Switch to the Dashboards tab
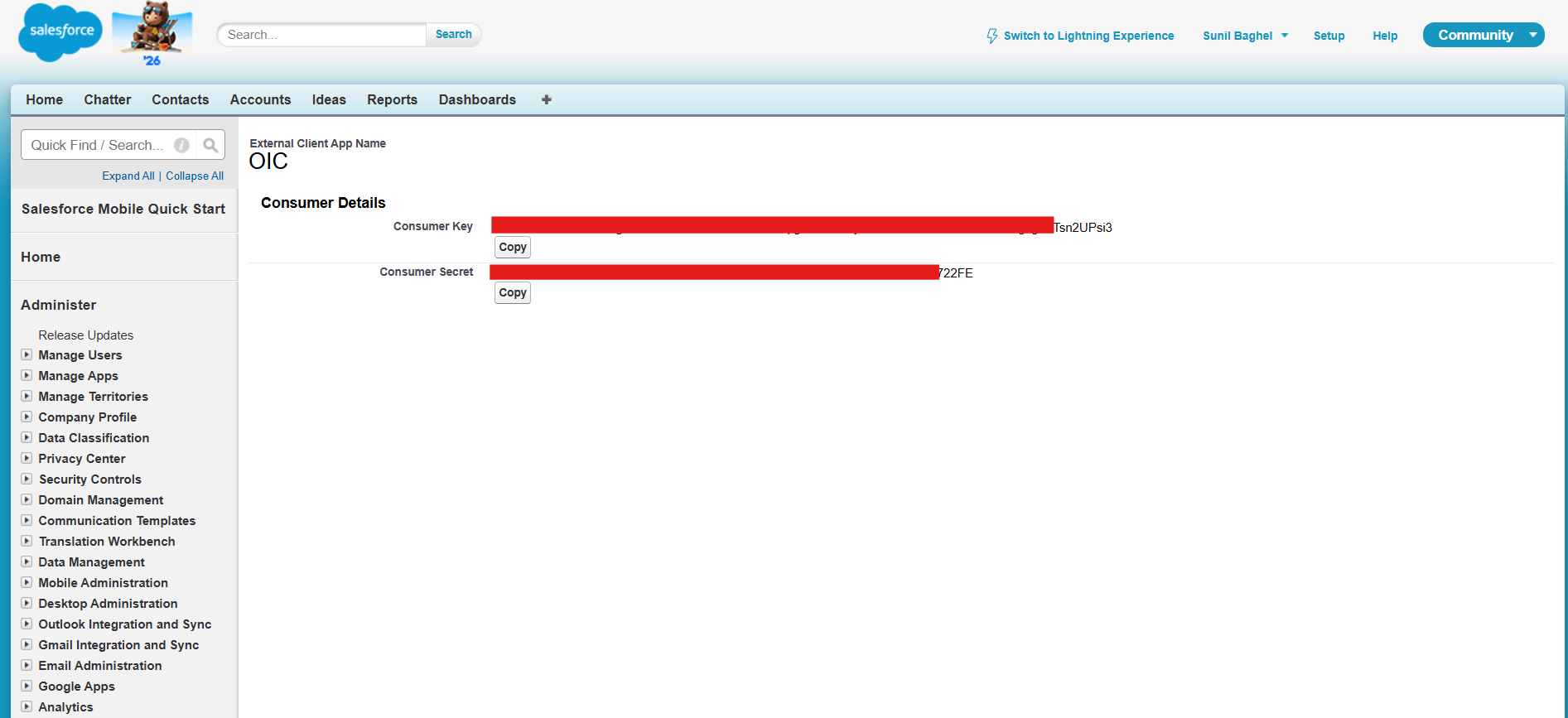 (477, 99)
